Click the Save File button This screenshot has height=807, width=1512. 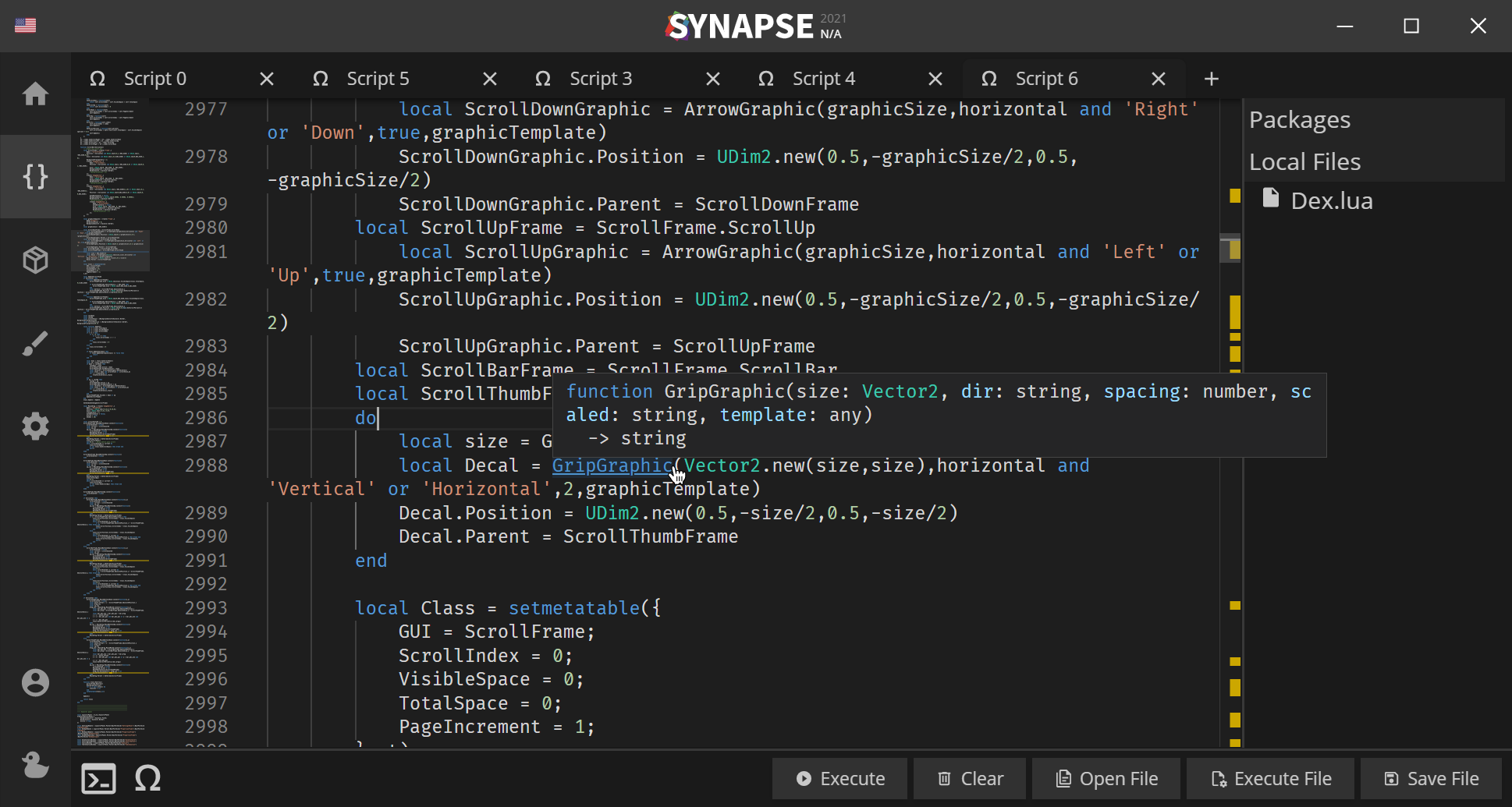coord(1431,779)
